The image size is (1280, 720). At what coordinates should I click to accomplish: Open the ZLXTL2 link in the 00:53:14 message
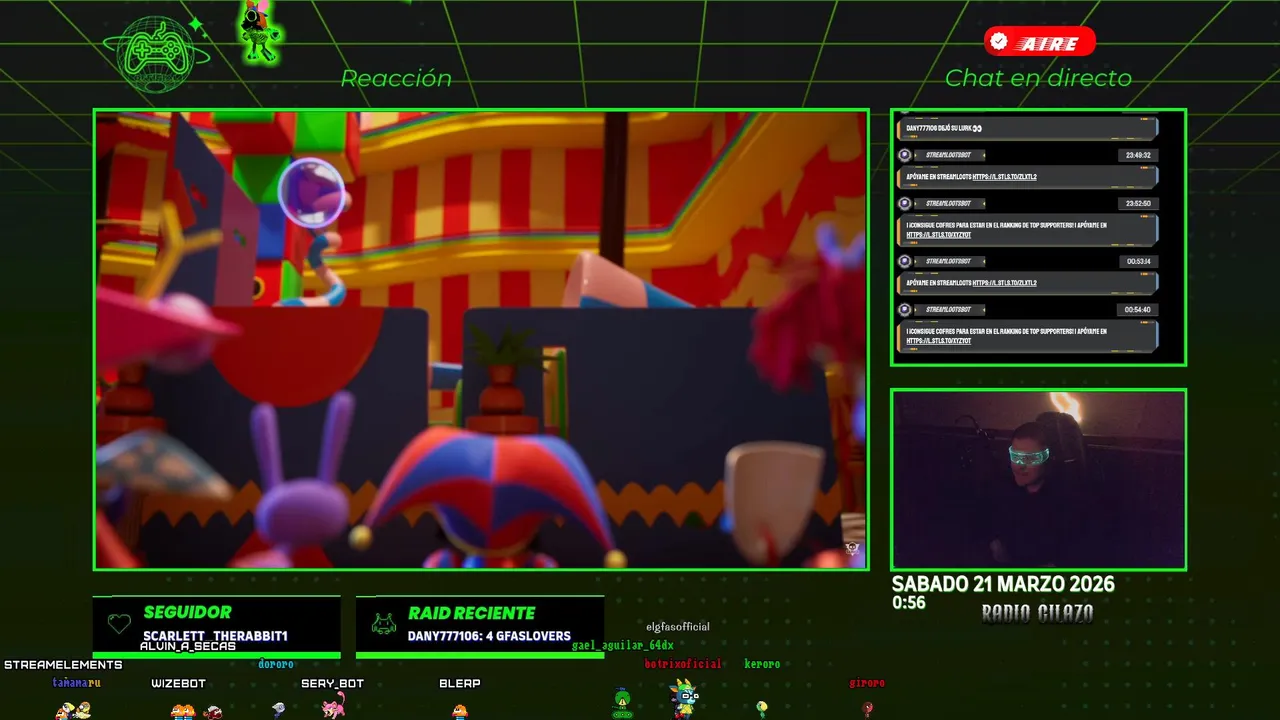[1004, 283]
